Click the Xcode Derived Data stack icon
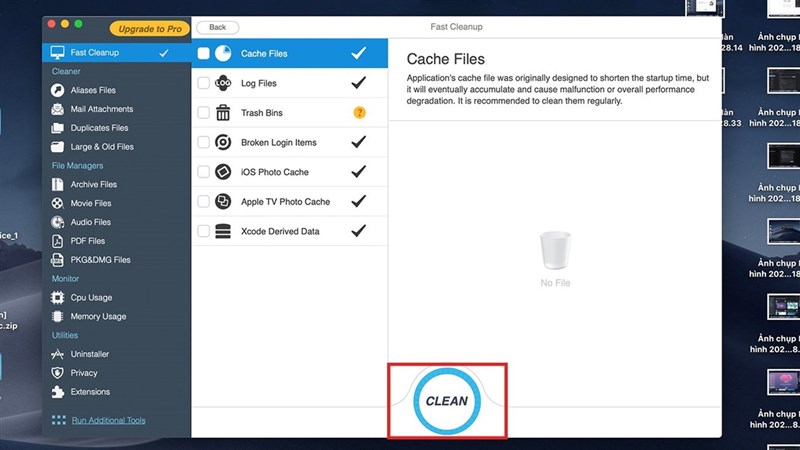Screen dimensions: 800x450 point(223,231)
